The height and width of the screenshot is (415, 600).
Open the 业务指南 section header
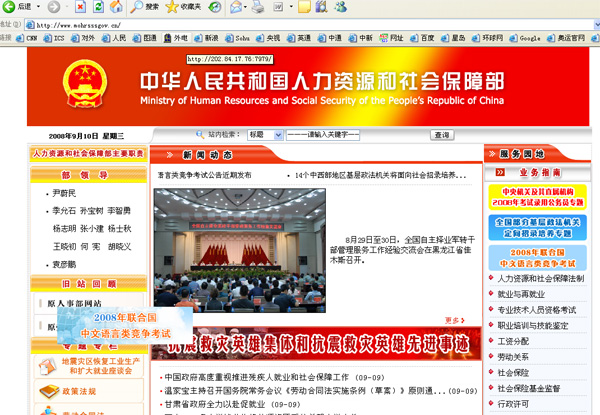pos(539,173)
